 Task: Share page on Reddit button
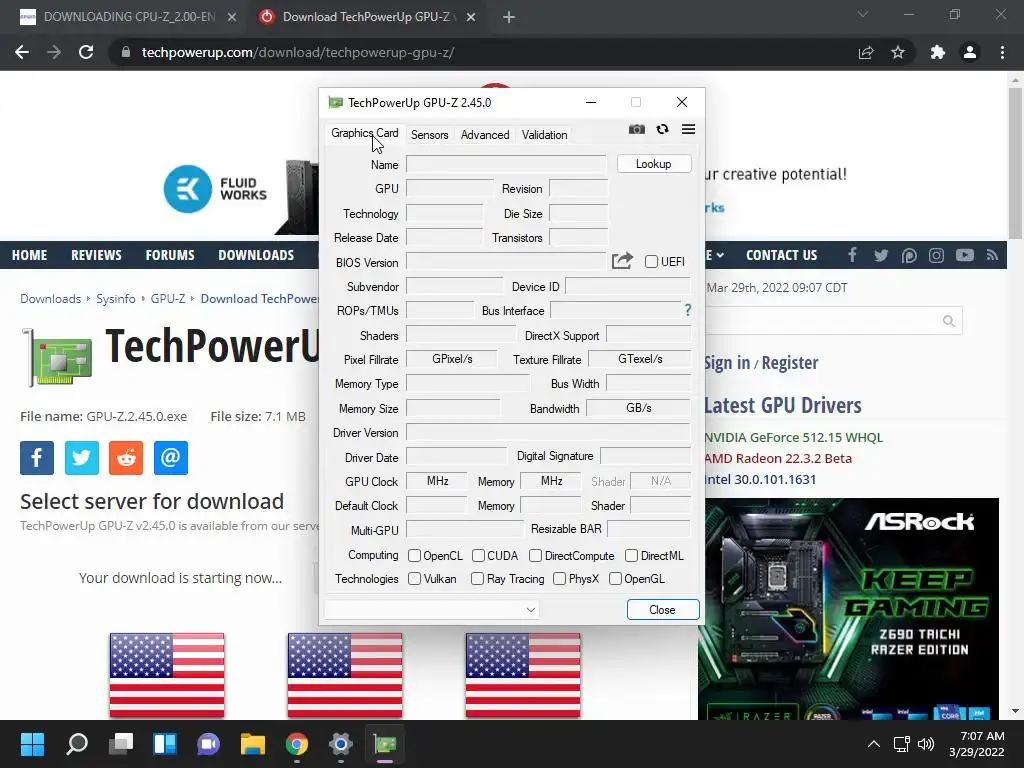(126, 458)
